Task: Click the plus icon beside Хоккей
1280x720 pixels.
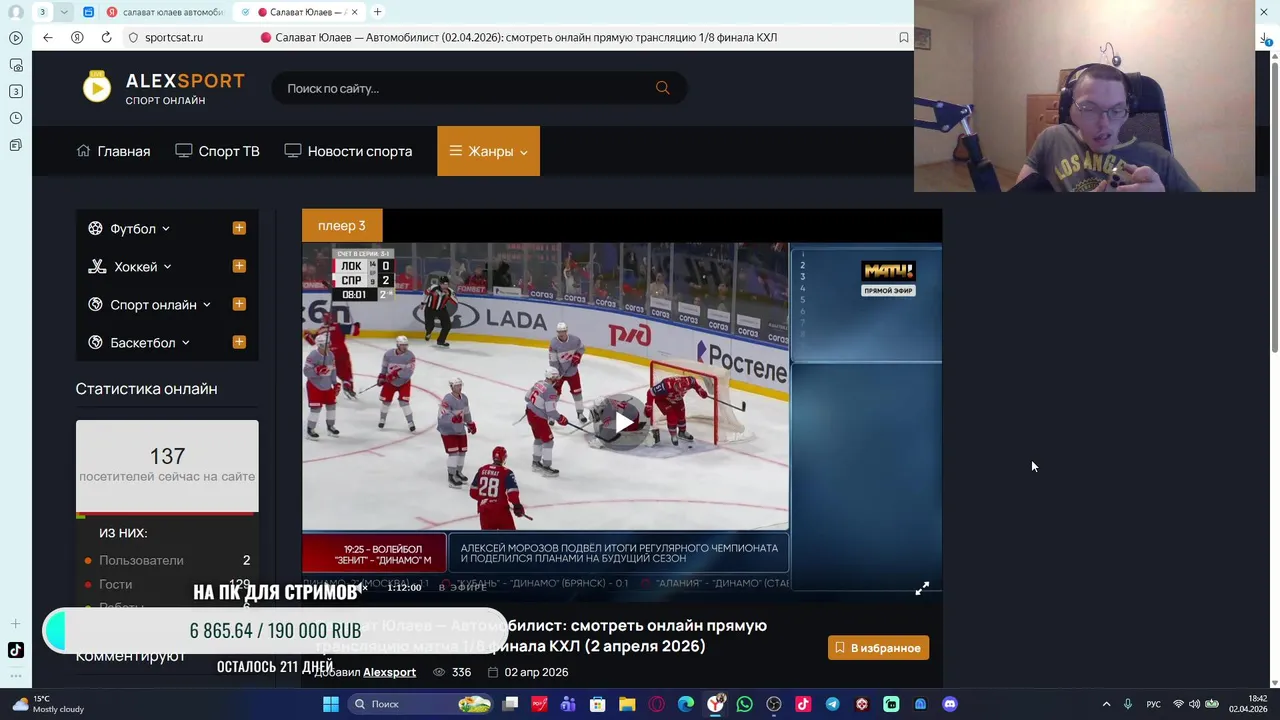Action: pos(239,266)
